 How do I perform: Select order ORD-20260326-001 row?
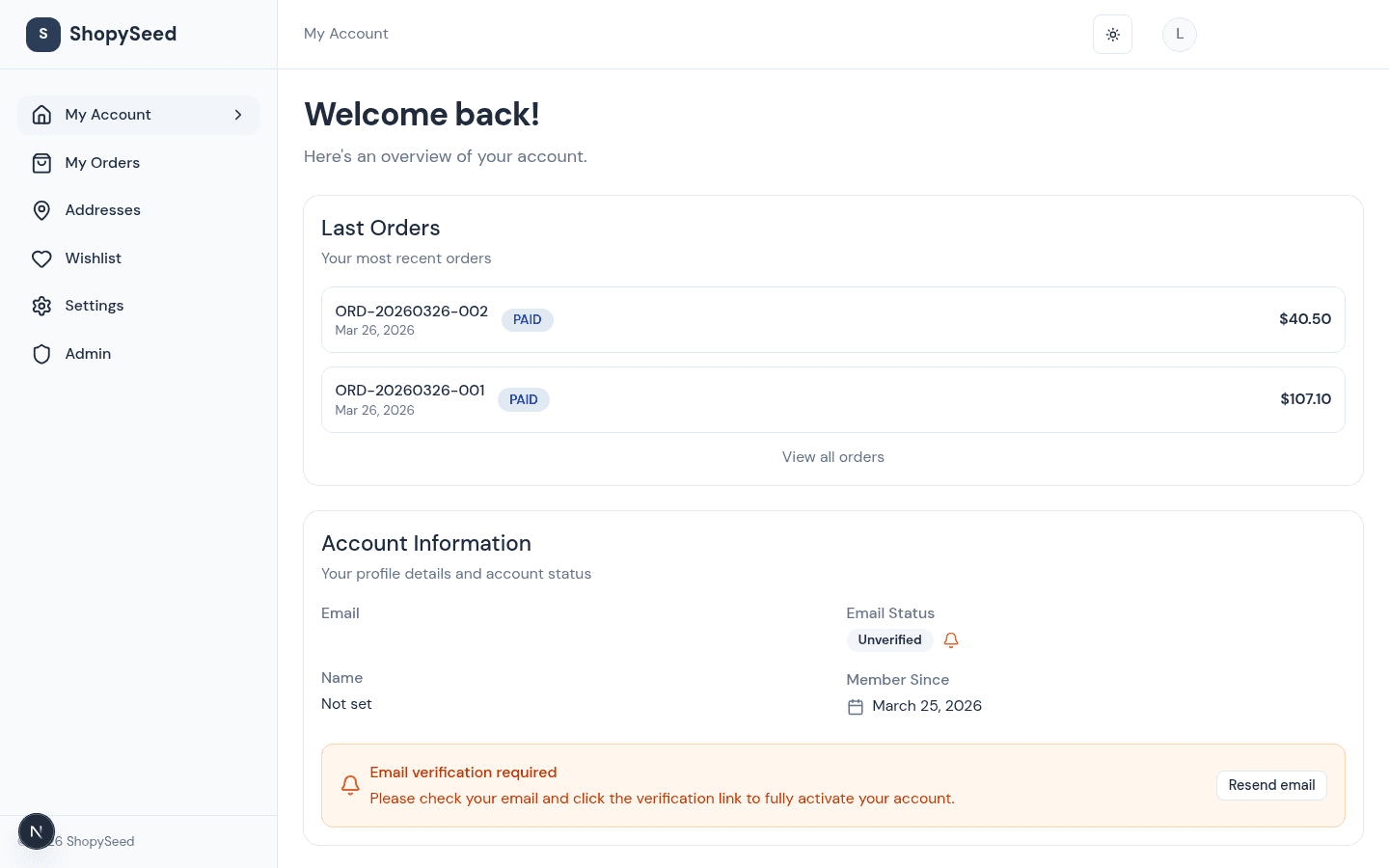pos(832,398)
